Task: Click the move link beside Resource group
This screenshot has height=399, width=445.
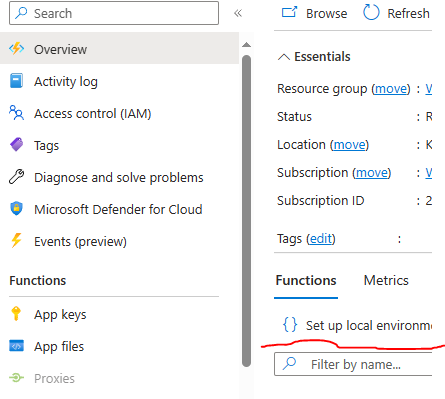Action: 391,89
